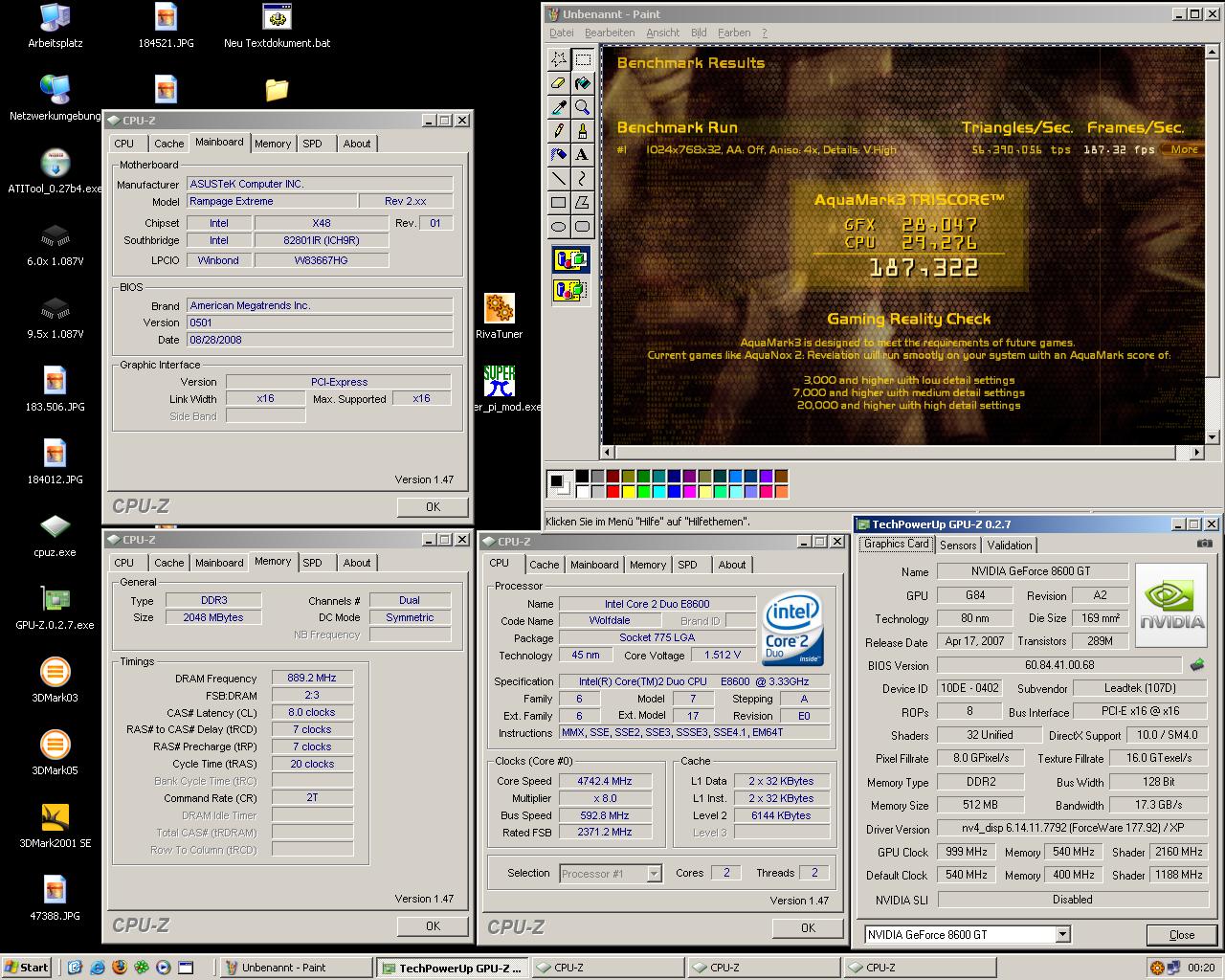Select the cpuz.exe desktop icon
This screenshot has height=980, width=1225.
click(55, 535)
